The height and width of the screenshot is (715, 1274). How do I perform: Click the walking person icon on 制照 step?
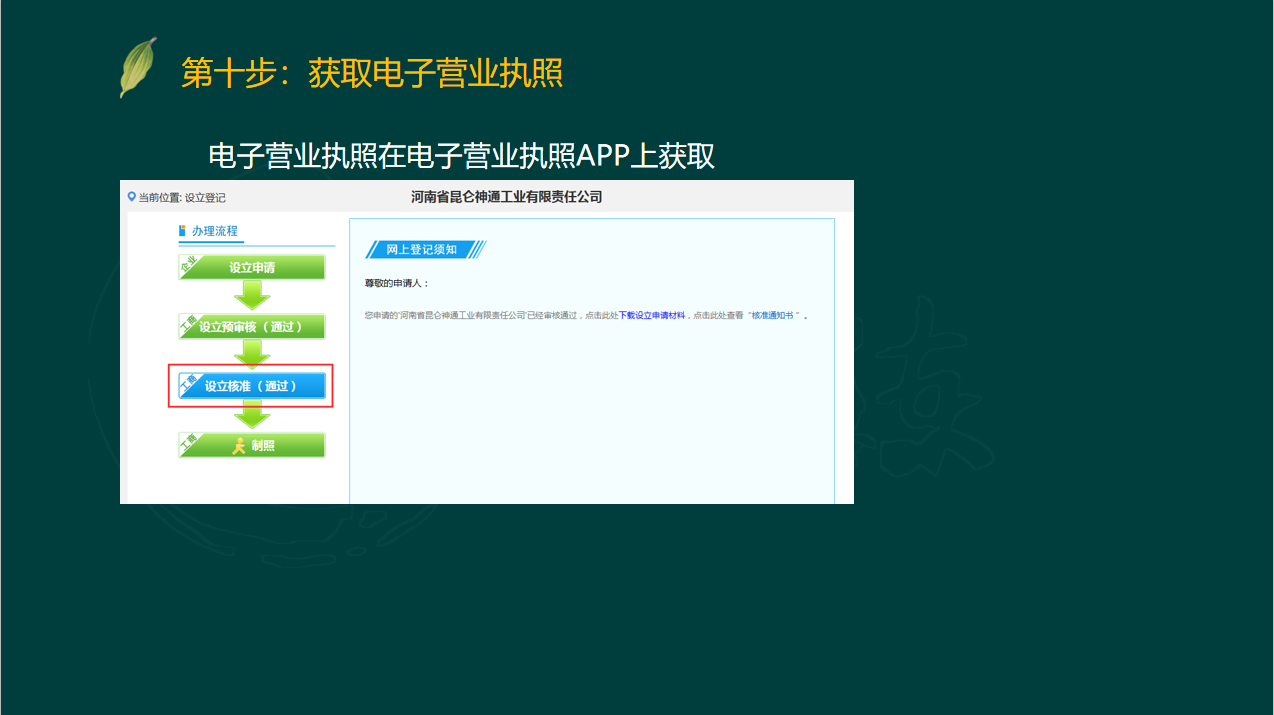239,445
